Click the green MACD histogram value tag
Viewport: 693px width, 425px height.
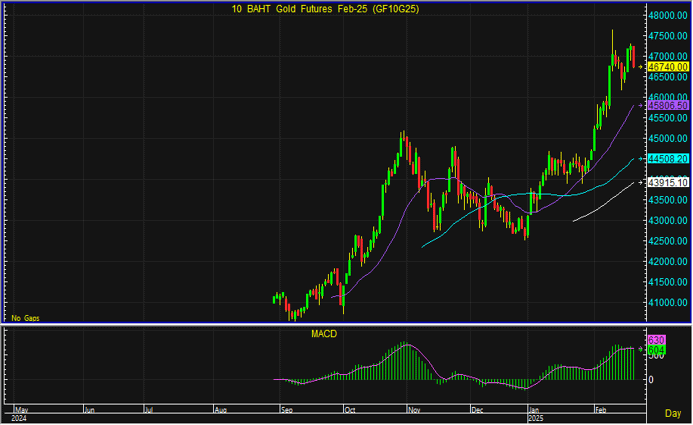[656, 351]
